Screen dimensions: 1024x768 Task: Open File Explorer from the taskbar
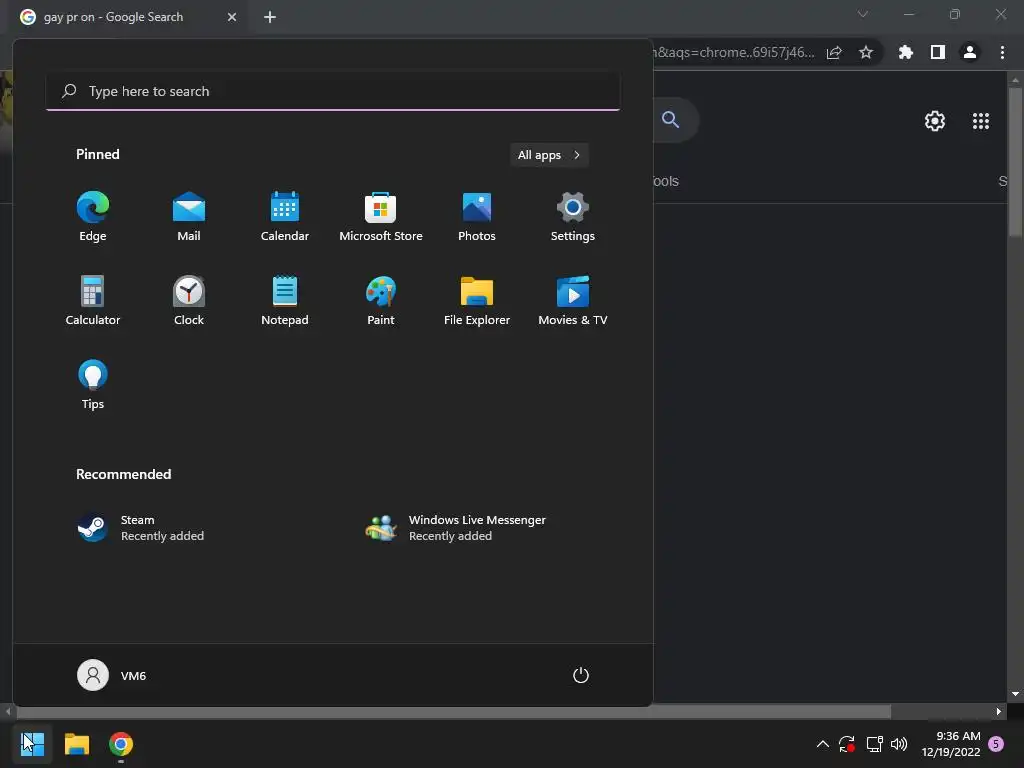pos(76,744)
